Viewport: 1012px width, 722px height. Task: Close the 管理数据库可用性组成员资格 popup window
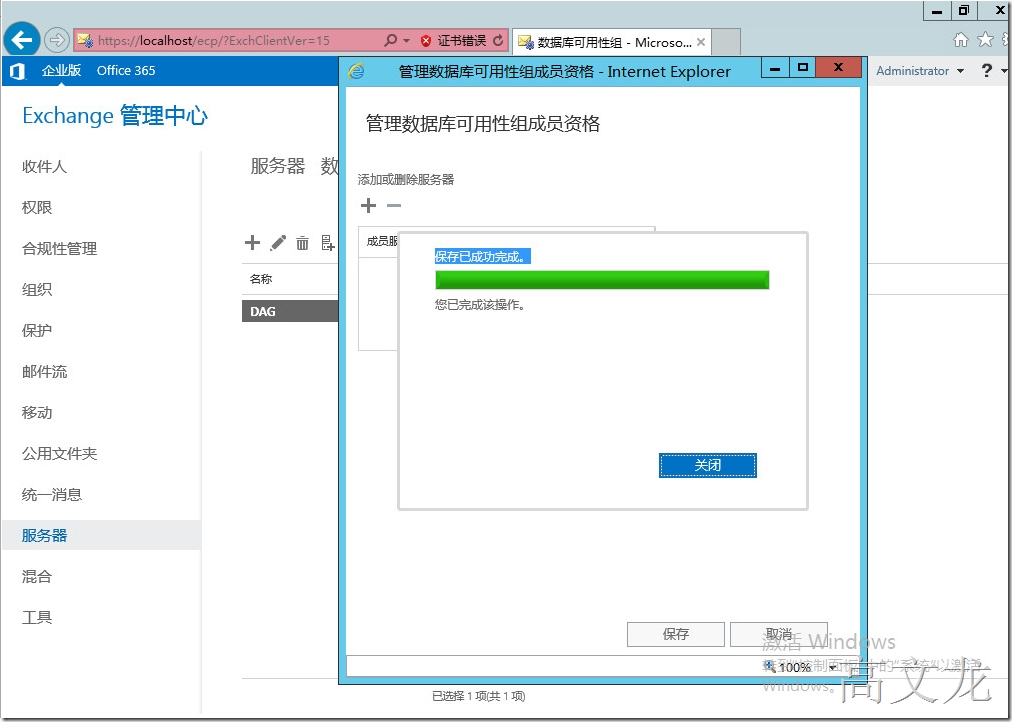coord(838,68)
